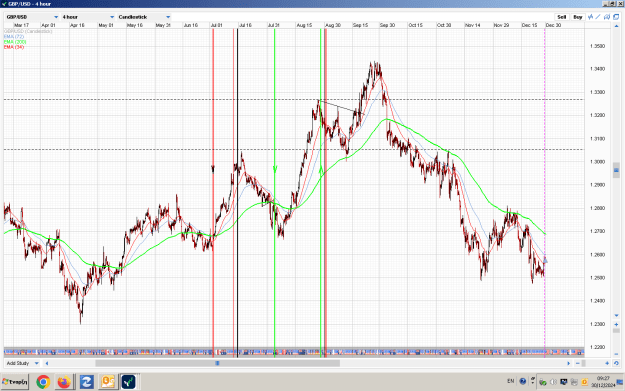Image resolution: width=625 pixels, height=391 pixels.
Task: Open the Candlestick chart type dropdown
Action: click(x=144, y=17)
